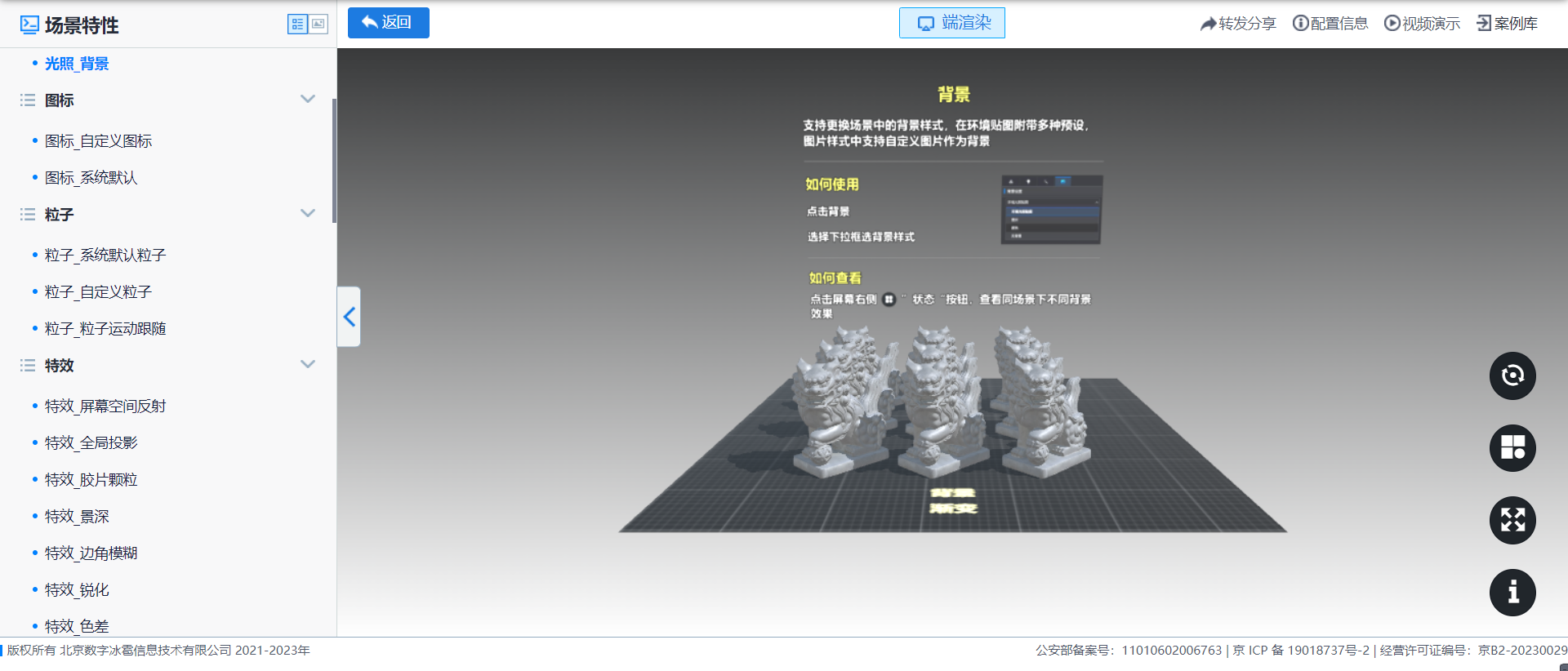Click the 图标 group list icon
Image resolution: width=1568 pixels, height=671 pixels.
tap(28, 100)
